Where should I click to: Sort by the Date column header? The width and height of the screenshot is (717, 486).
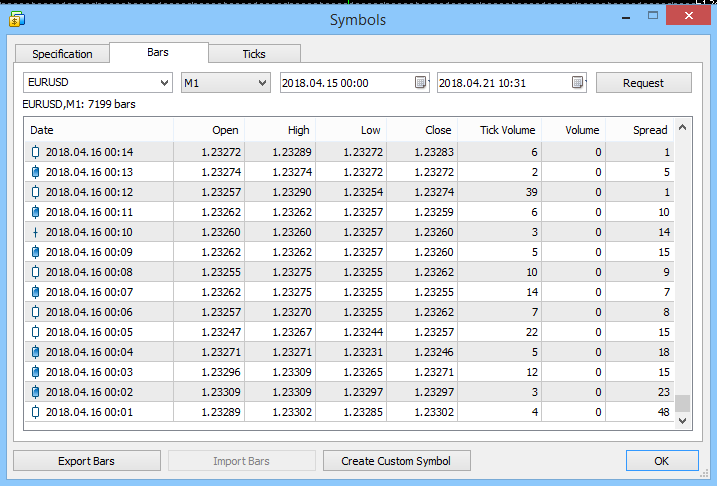[x=99, y=130]
